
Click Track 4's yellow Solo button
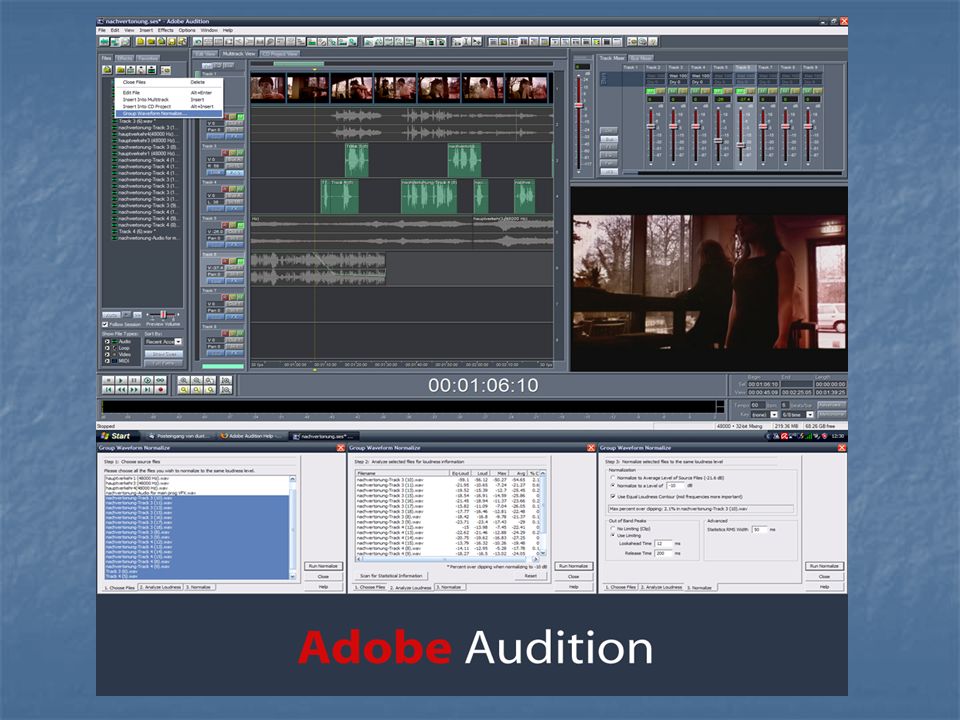(233, 189)
